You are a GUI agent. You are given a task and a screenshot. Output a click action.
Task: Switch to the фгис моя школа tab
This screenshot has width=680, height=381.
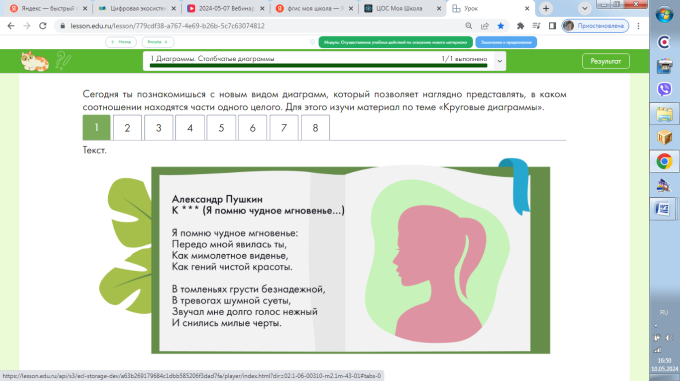point(315,8)
